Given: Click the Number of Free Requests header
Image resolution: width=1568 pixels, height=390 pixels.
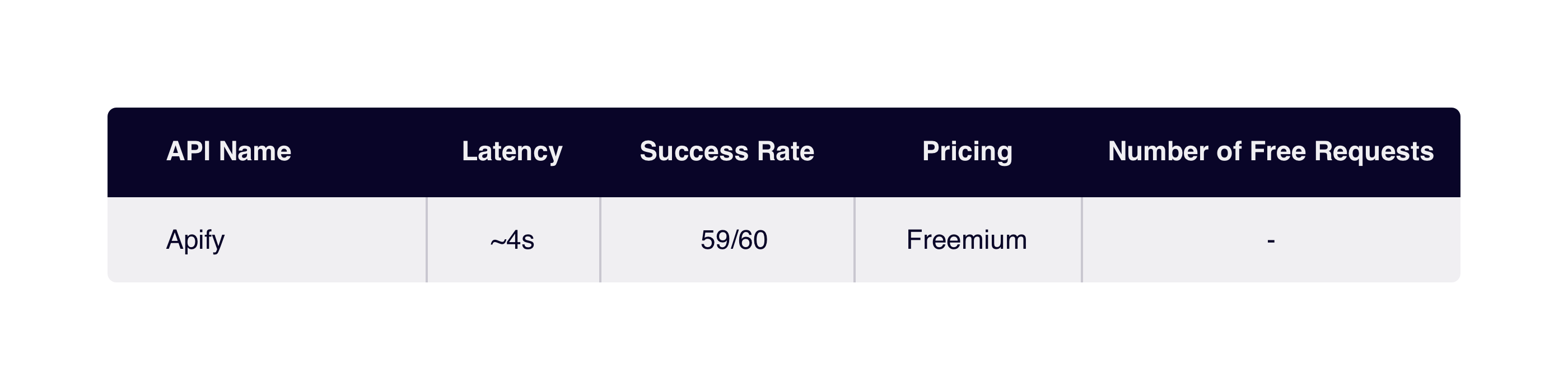Looking at the screenshot, I should click(x=1271, y=152).
